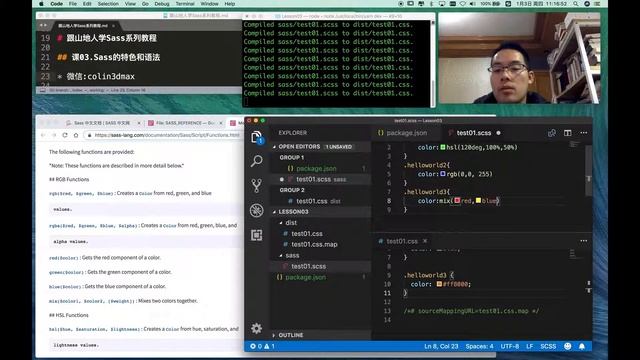
Task: Open the Edit menu in menu bar
Action: pyautogui.click(x=87, y=4)
